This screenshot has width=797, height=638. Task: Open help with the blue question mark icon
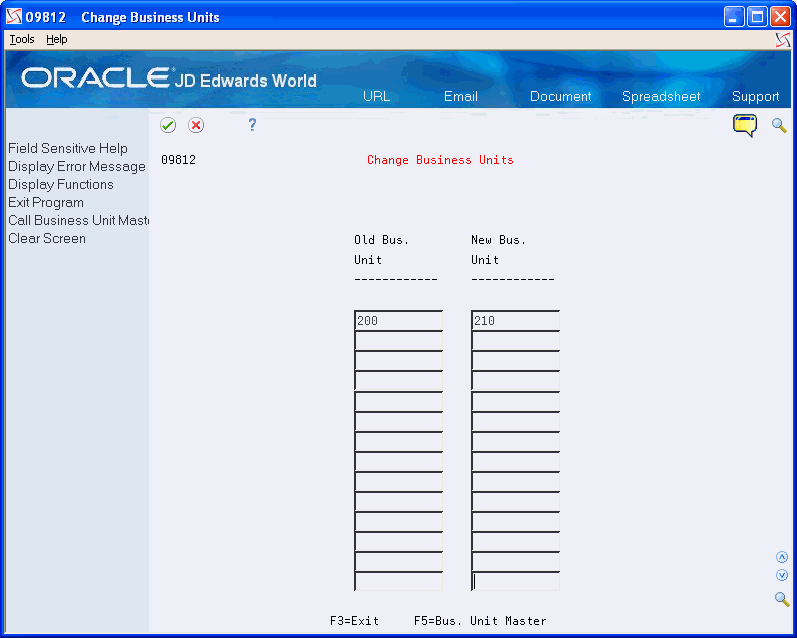coord(252,125)
